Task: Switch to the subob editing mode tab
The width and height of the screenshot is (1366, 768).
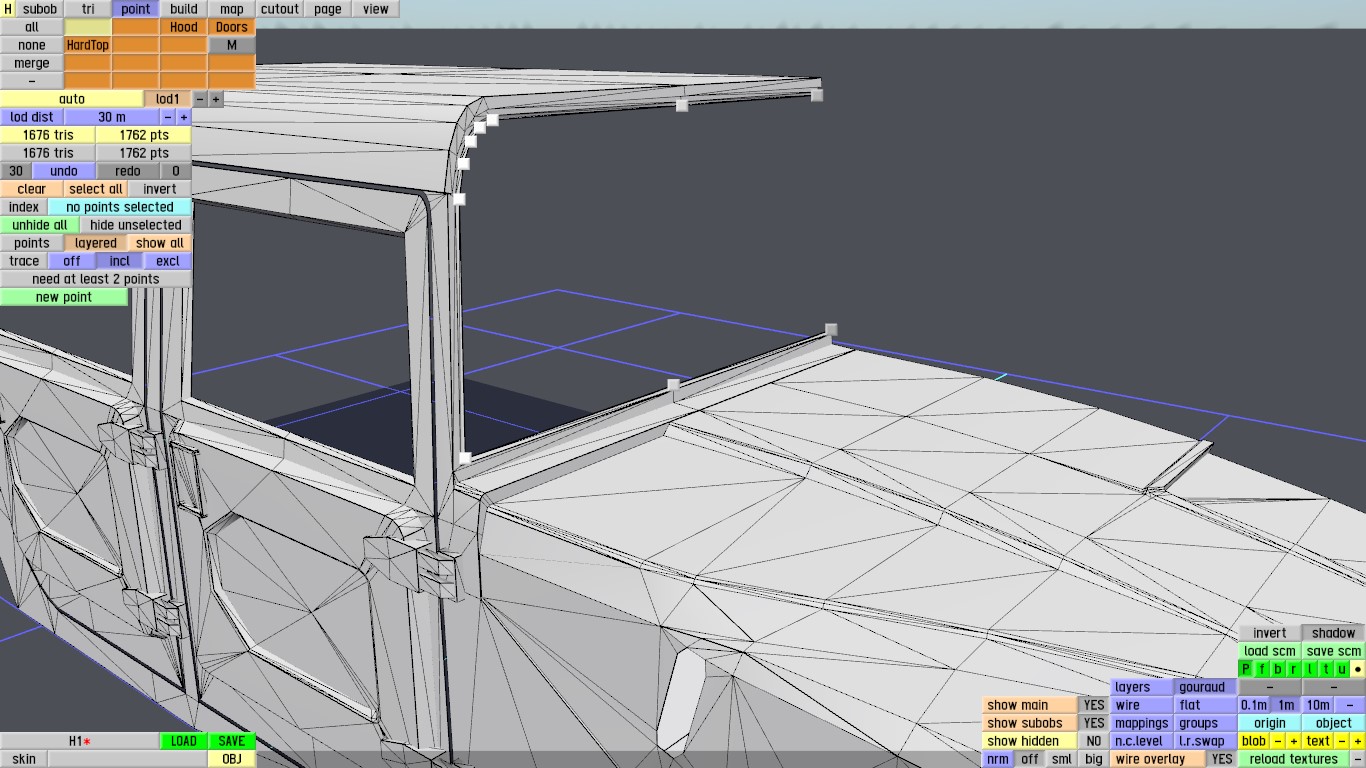Action: pyautogui.click(x=40, y=9)
